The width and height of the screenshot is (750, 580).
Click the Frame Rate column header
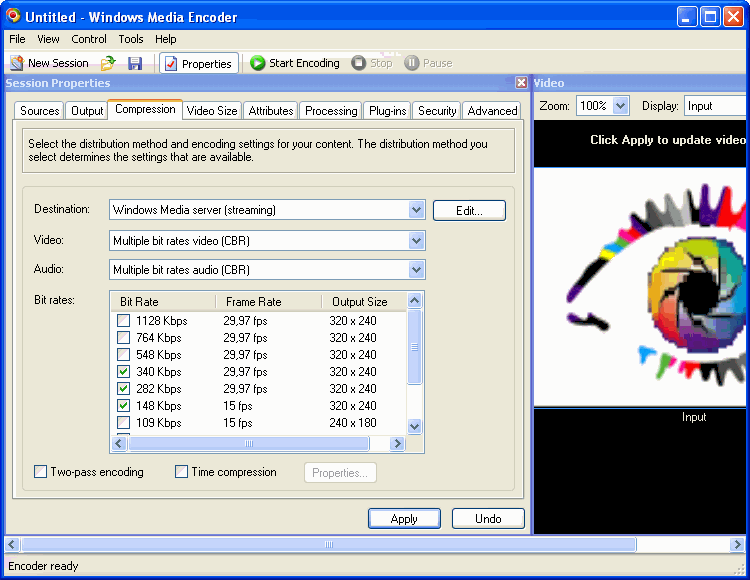[x=269, y=302]
